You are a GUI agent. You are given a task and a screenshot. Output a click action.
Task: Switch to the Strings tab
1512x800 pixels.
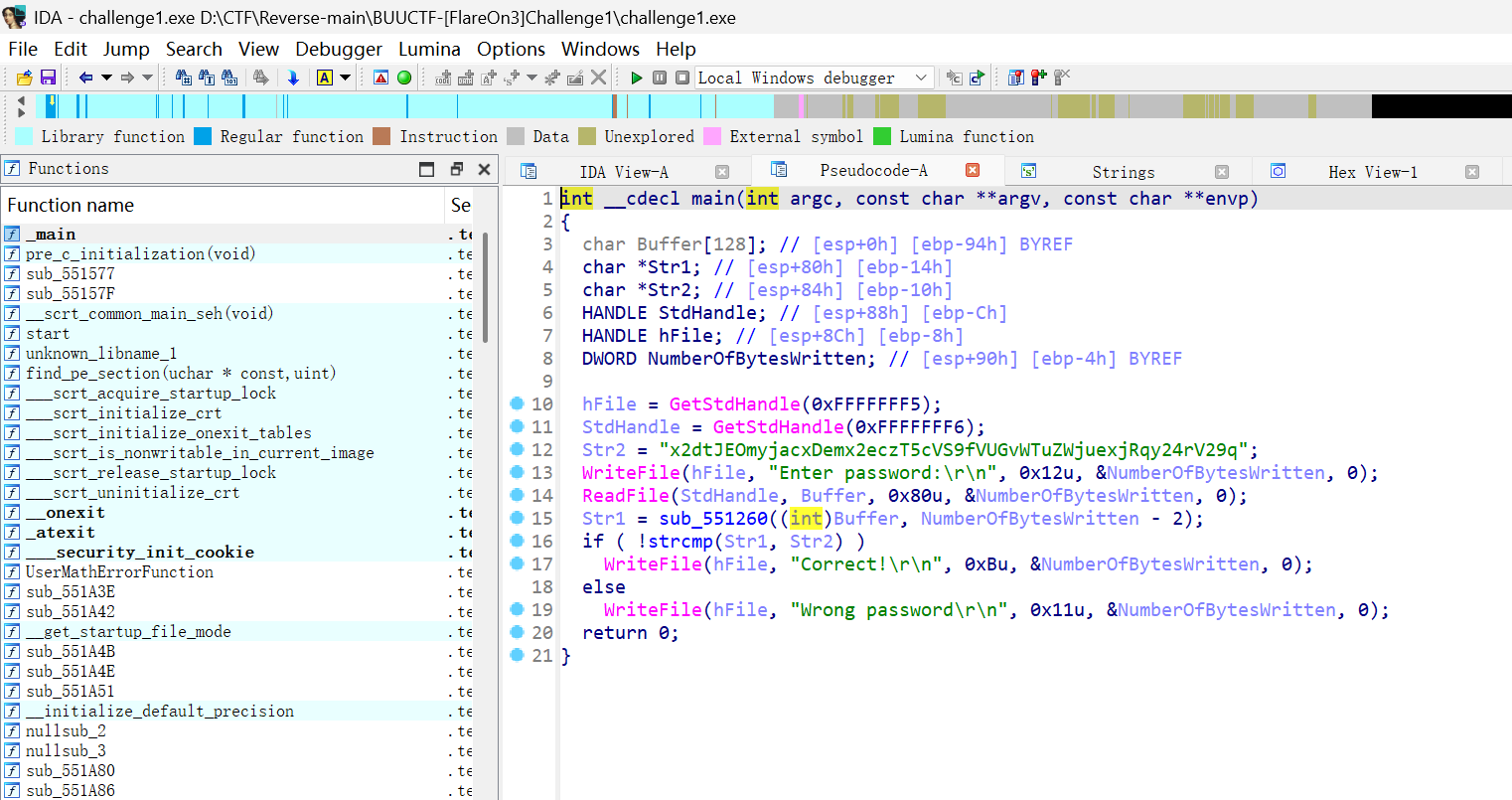pyautogui.click(x=1123, y=172)
